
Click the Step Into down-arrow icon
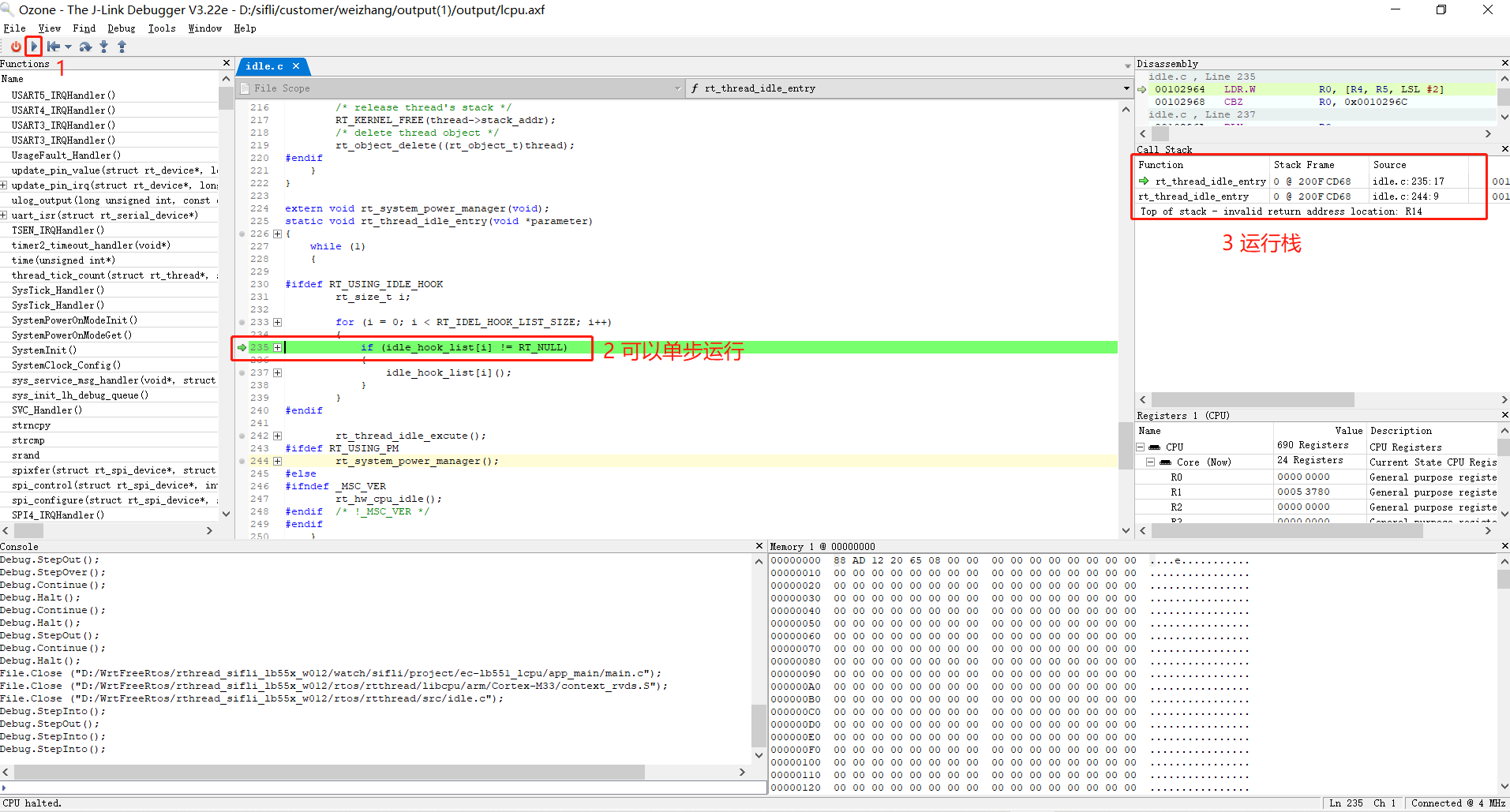pos(103,47)
